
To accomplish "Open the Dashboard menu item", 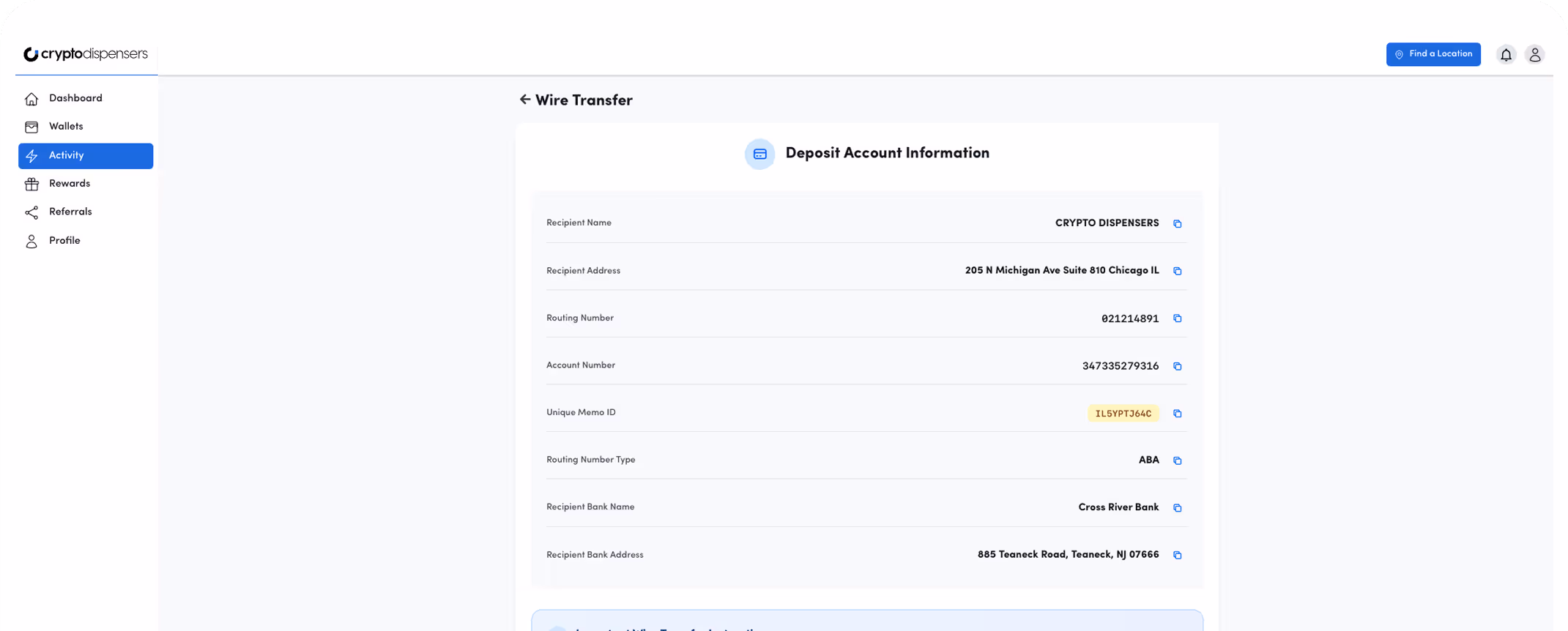I will (x=86, y=99).
